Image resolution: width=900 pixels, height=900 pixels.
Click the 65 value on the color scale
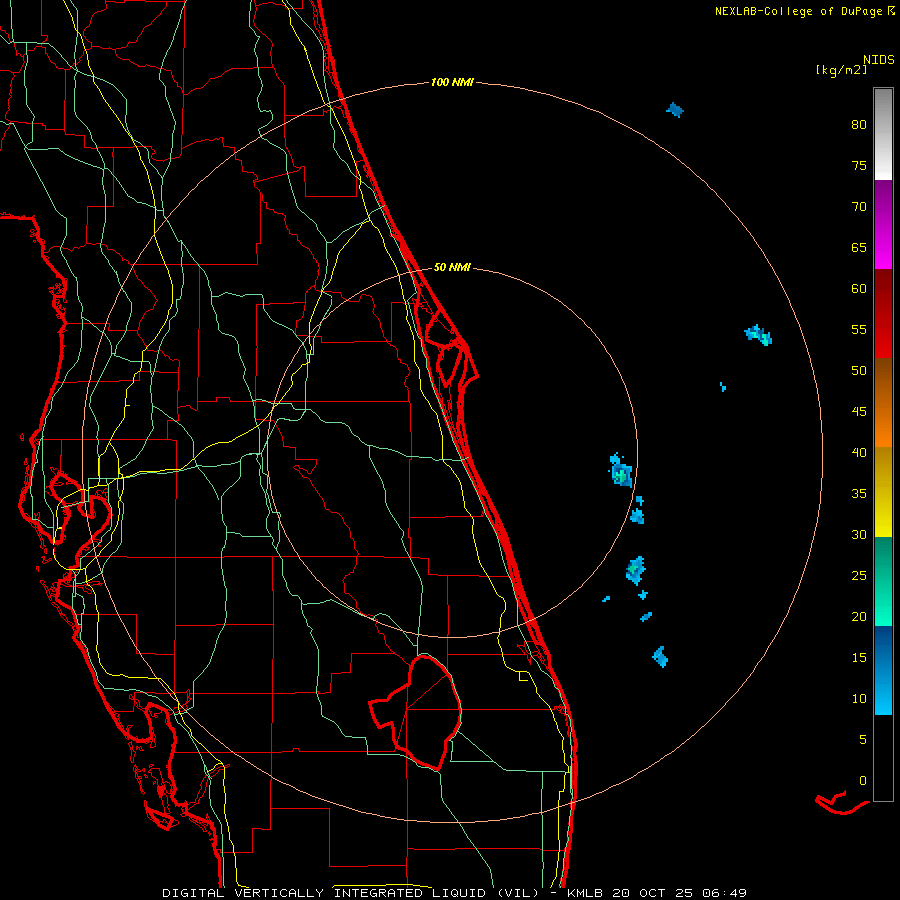tap(859, 248)
